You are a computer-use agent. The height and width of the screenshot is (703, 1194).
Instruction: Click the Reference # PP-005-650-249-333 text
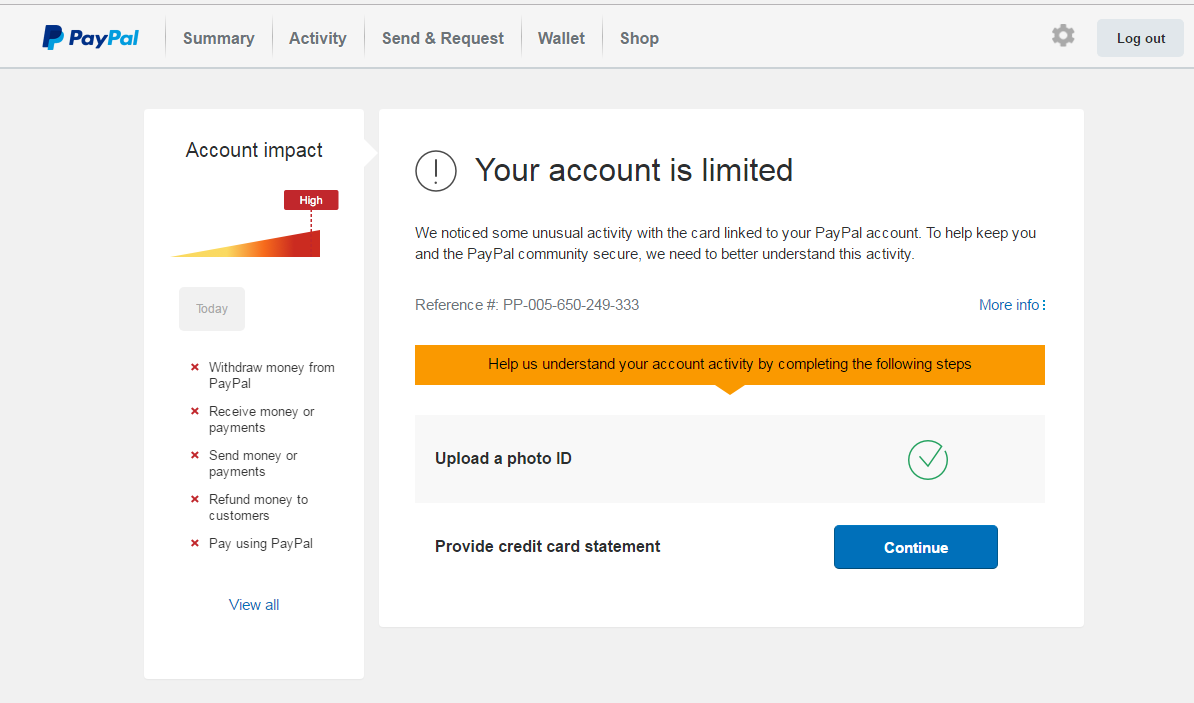(x=527, y=305)
